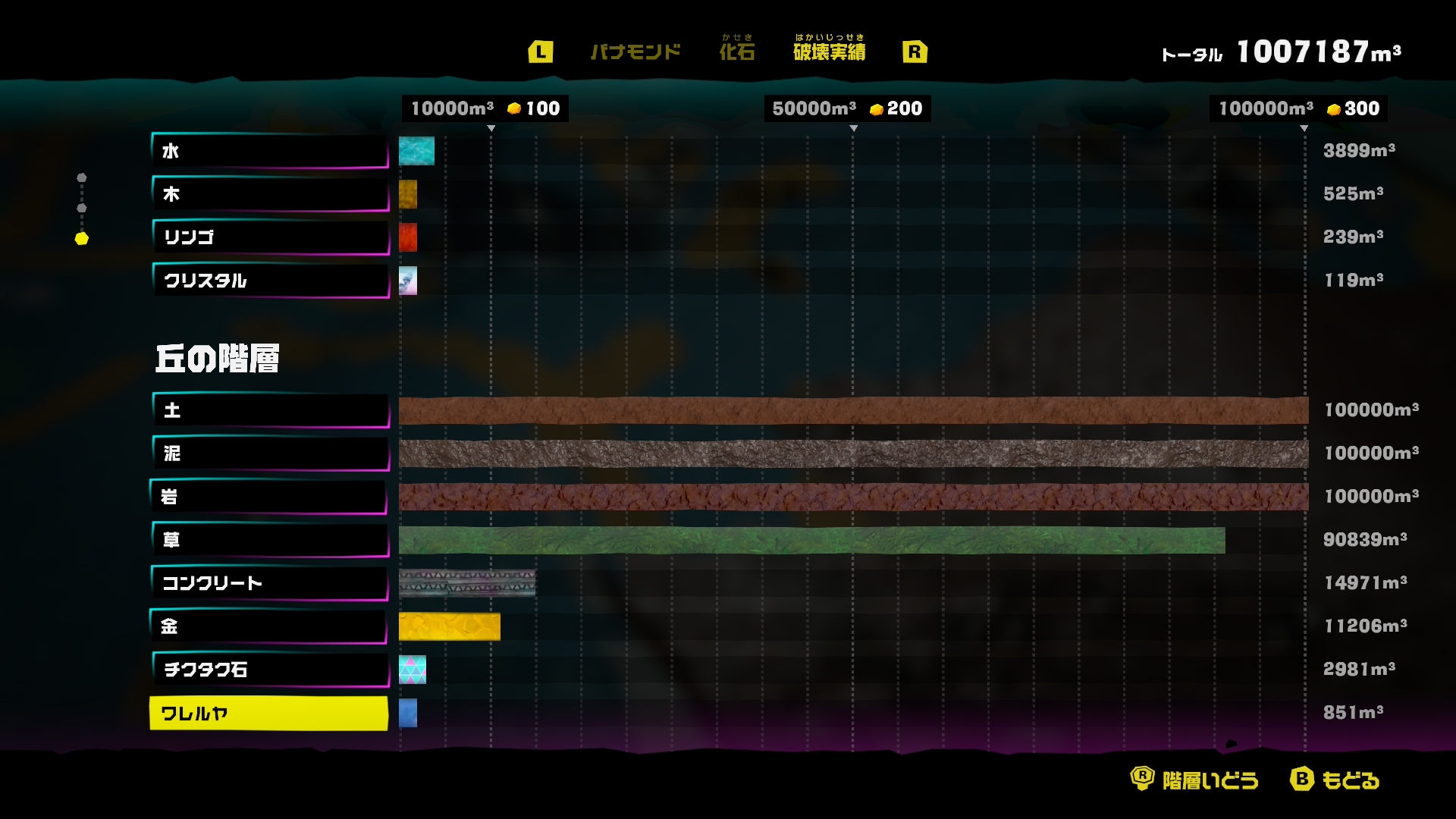Viewport: 1456px width, 819px height.
Task: Click the gold nugget beside 300
Action: click(x=1334, y=109)
